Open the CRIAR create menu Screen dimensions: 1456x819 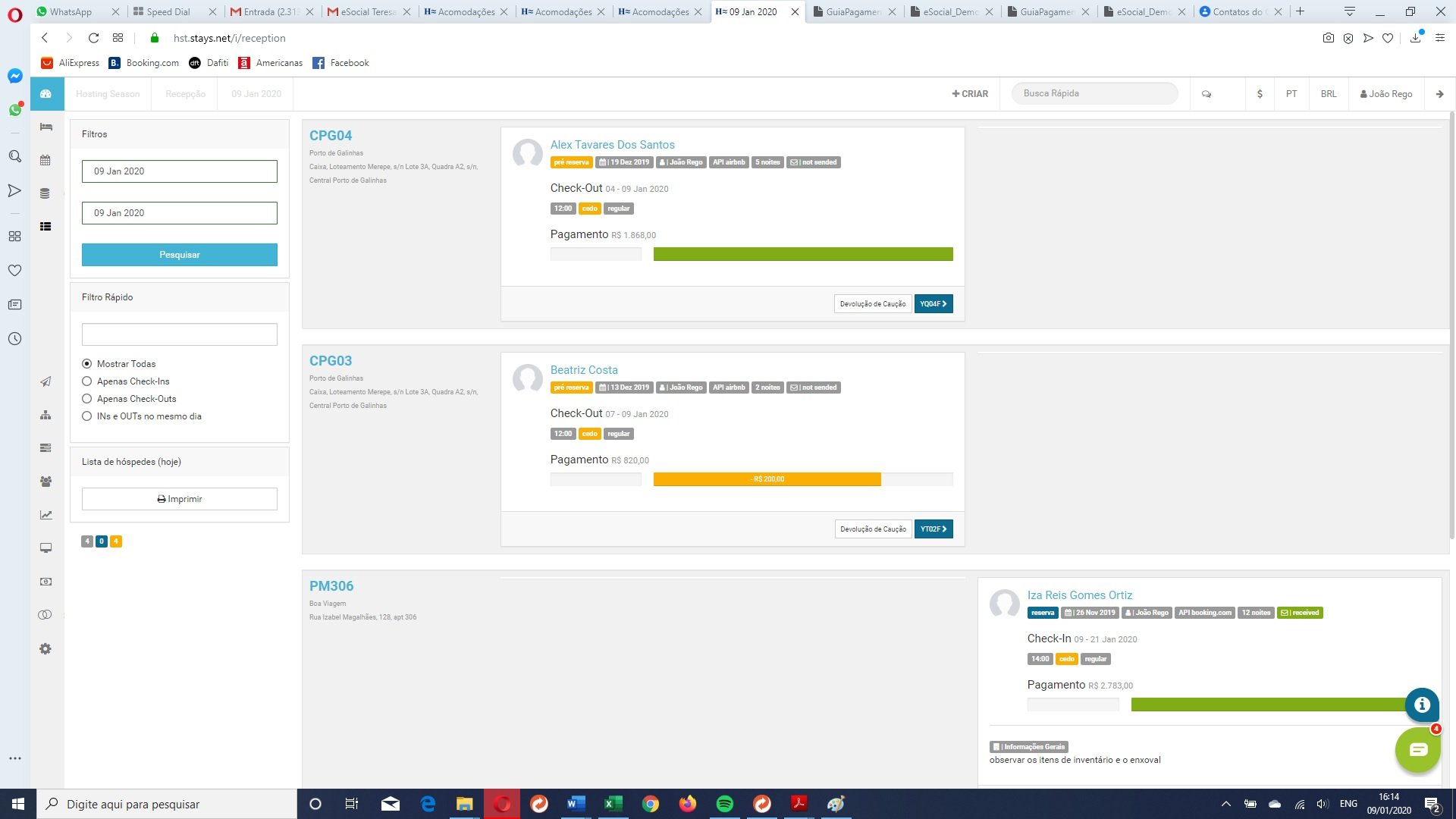click(x=970, y=94)
